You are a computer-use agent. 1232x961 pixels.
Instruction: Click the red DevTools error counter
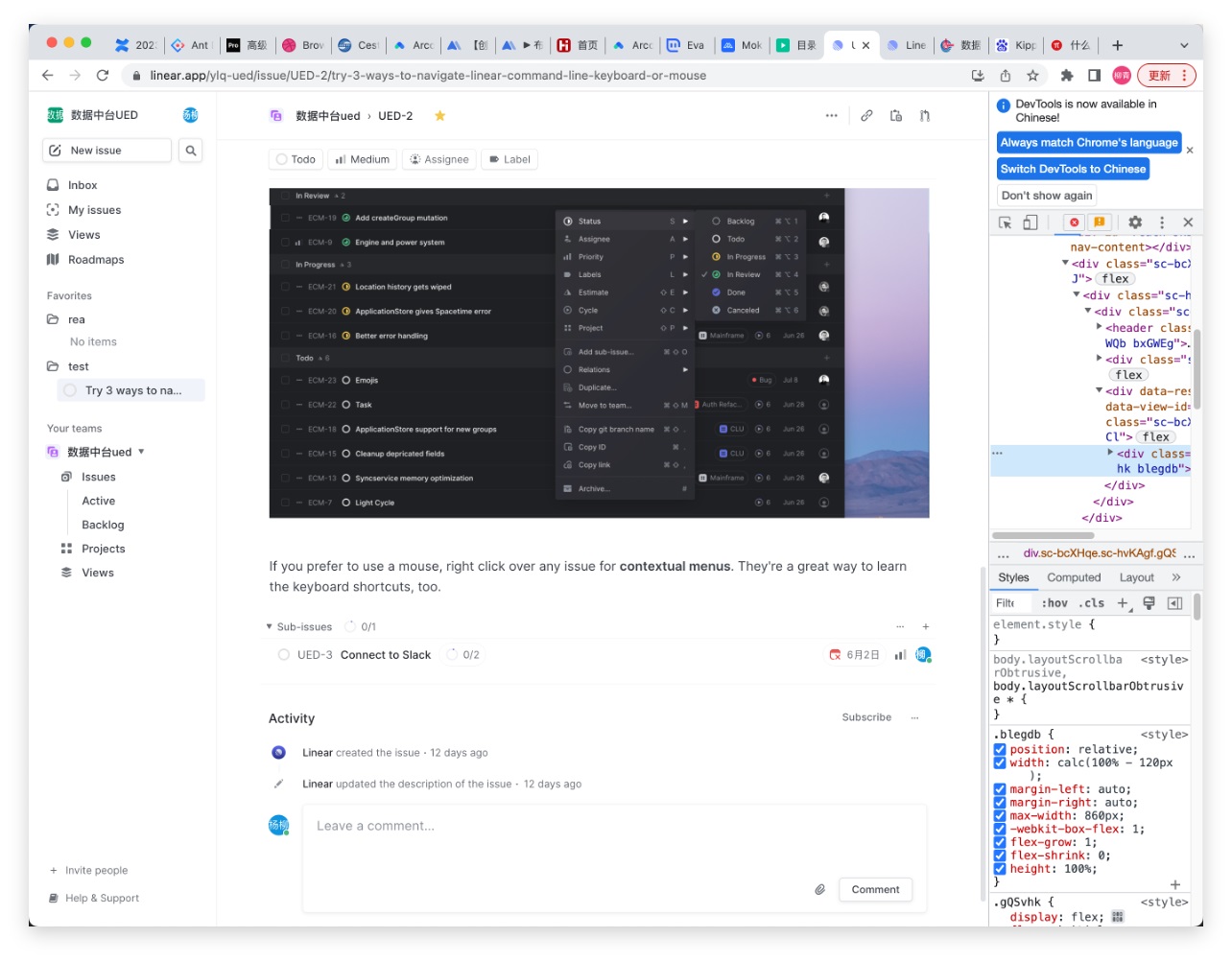point(1074,223)
